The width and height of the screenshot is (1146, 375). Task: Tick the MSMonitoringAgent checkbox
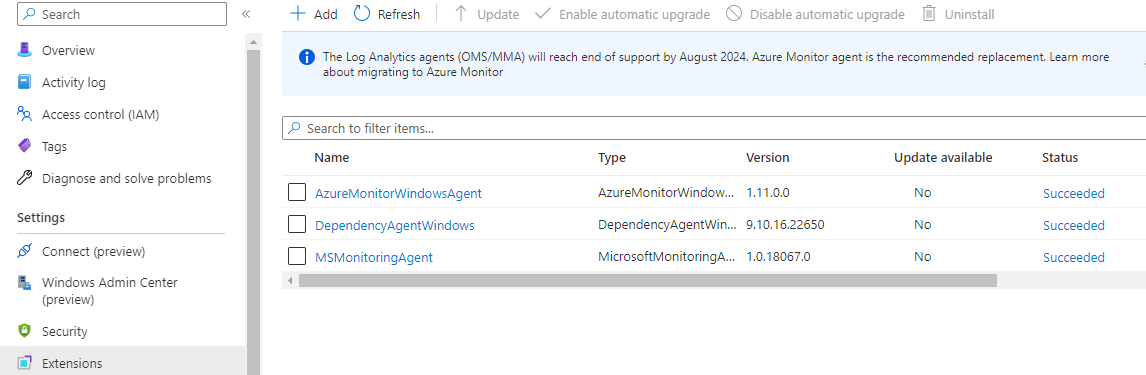click(x=297, y=257)
